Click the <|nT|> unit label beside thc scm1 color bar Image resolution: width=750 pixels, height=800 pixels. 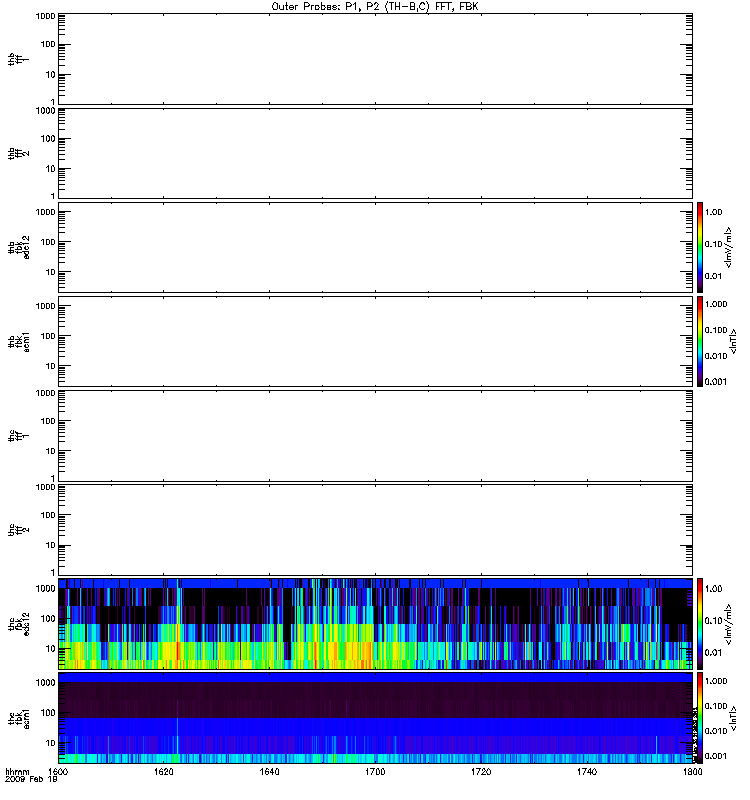coord(734,718)
